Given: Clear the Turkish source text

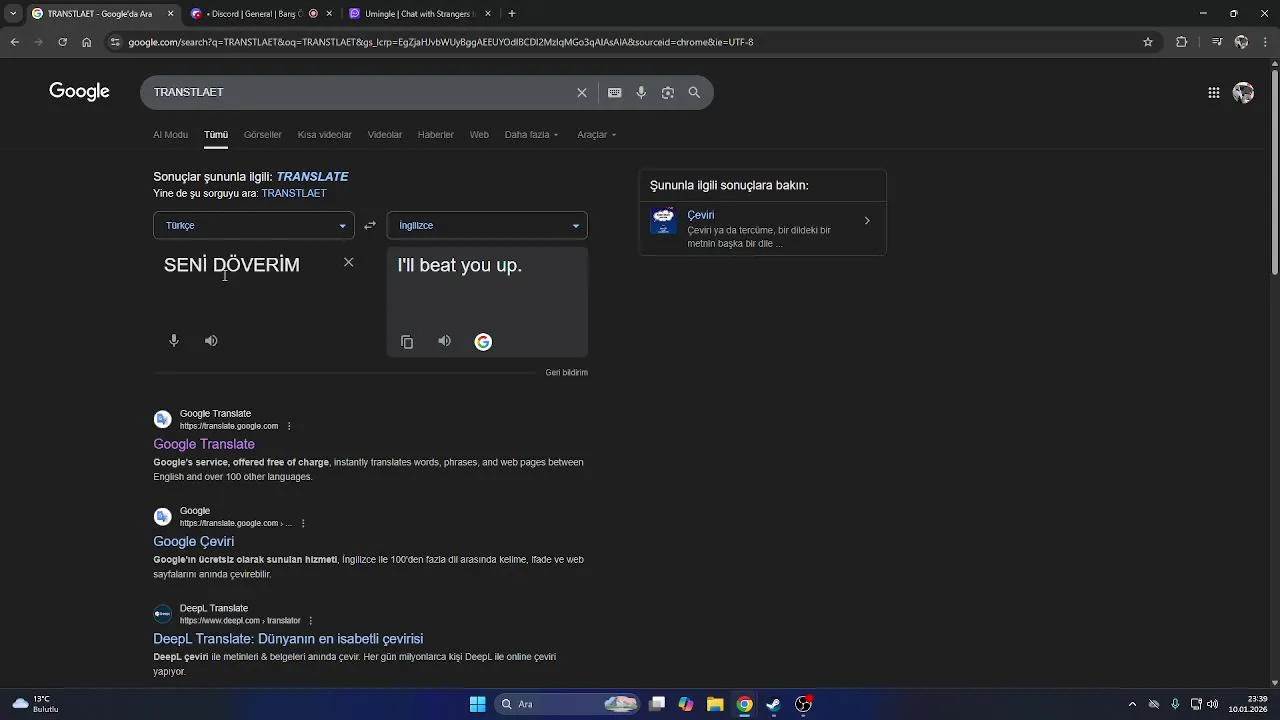Looking at the screenshot, I should [348, 262].
